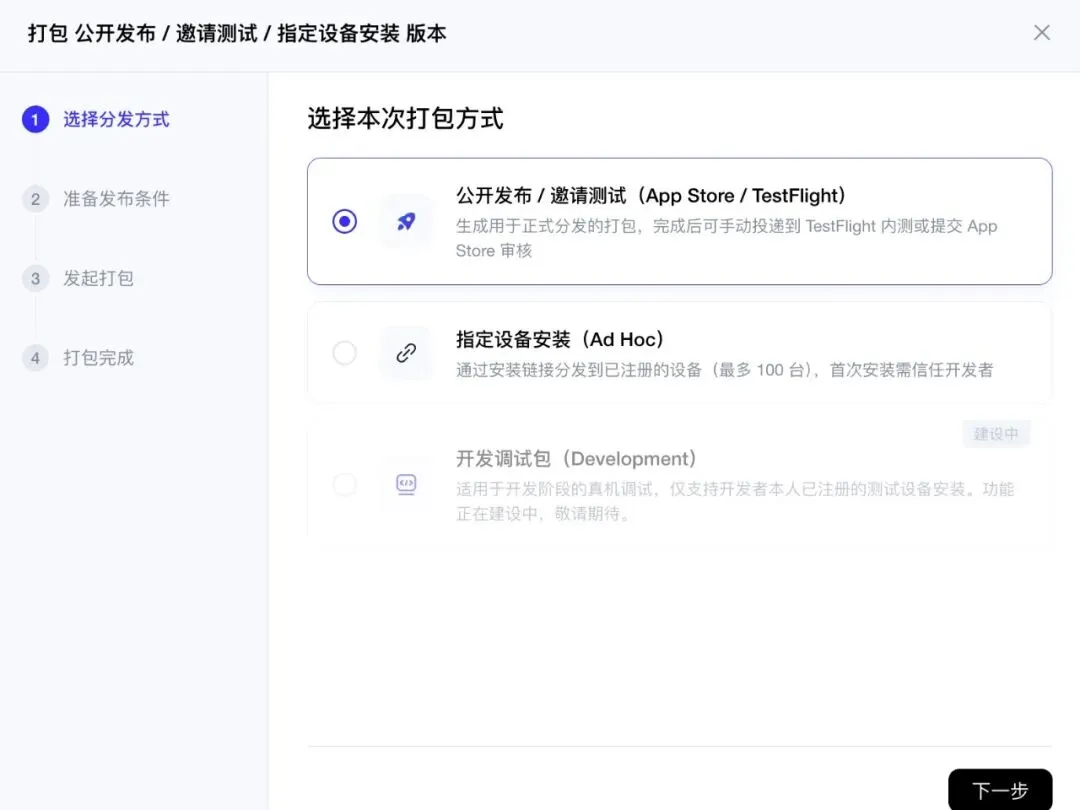Close the packaging dialog with X
Screen dimensions: 1080x810
(1041, 32)
